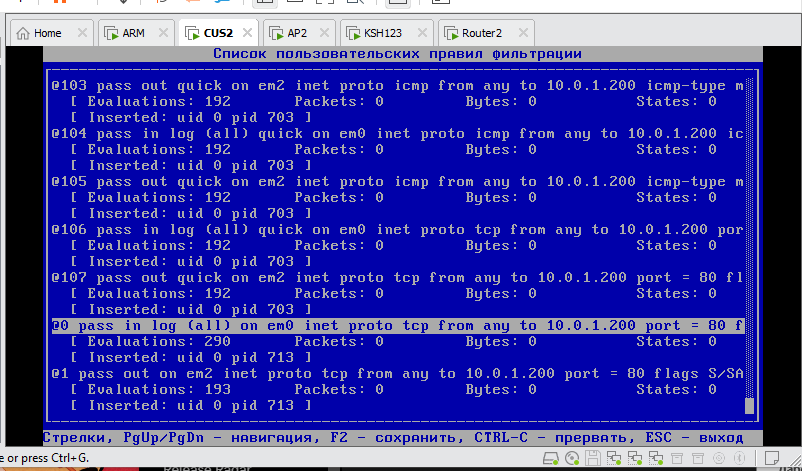Click "Inserted: uid 0 pid 713" under rule @1
The height and width of the screenshot is (471, 802).
(191, 406)
